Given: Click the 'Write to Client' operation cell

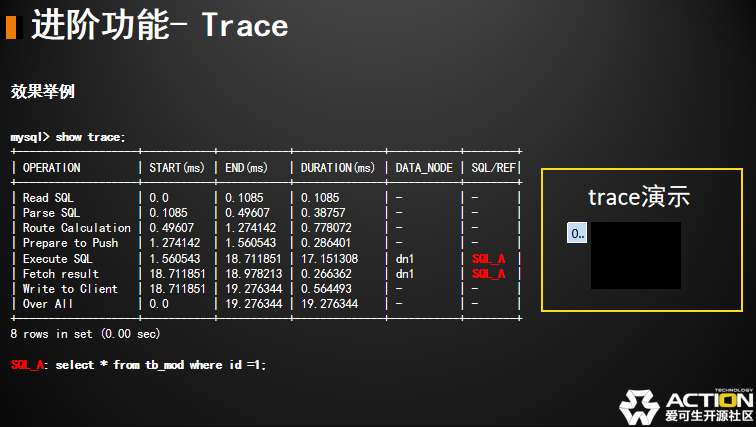Looking at the screenshot, I should click(x=70, y=289).
